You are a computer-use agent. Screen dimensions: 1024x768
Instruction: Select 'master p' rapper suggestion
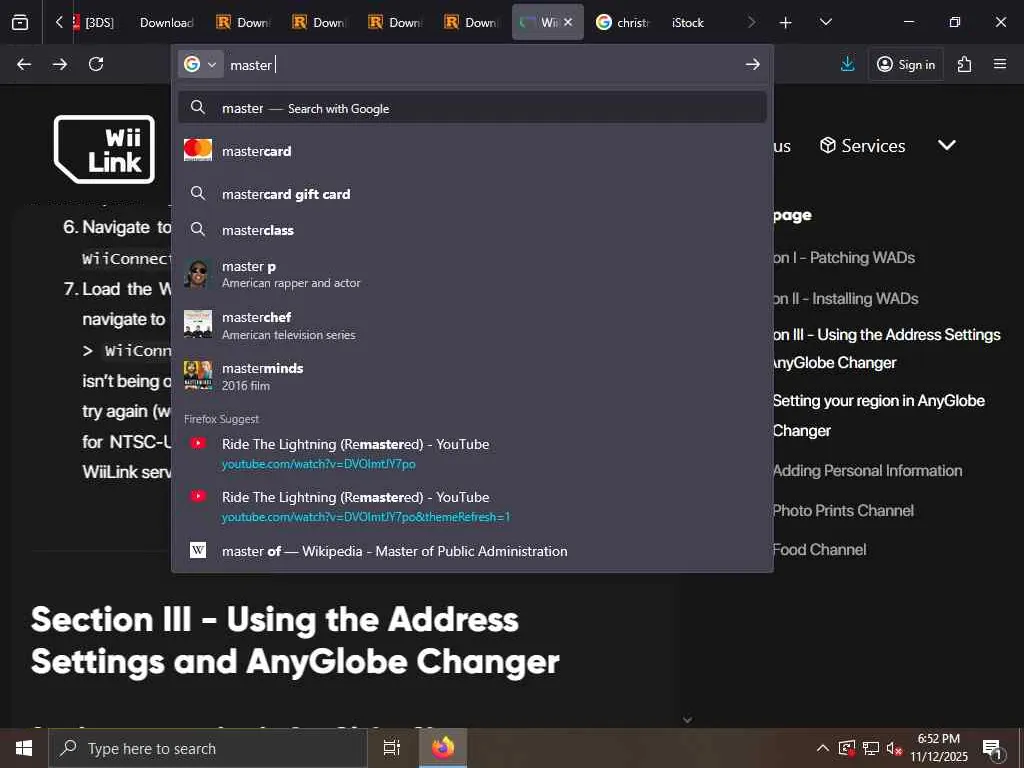[x=472, y=274]
